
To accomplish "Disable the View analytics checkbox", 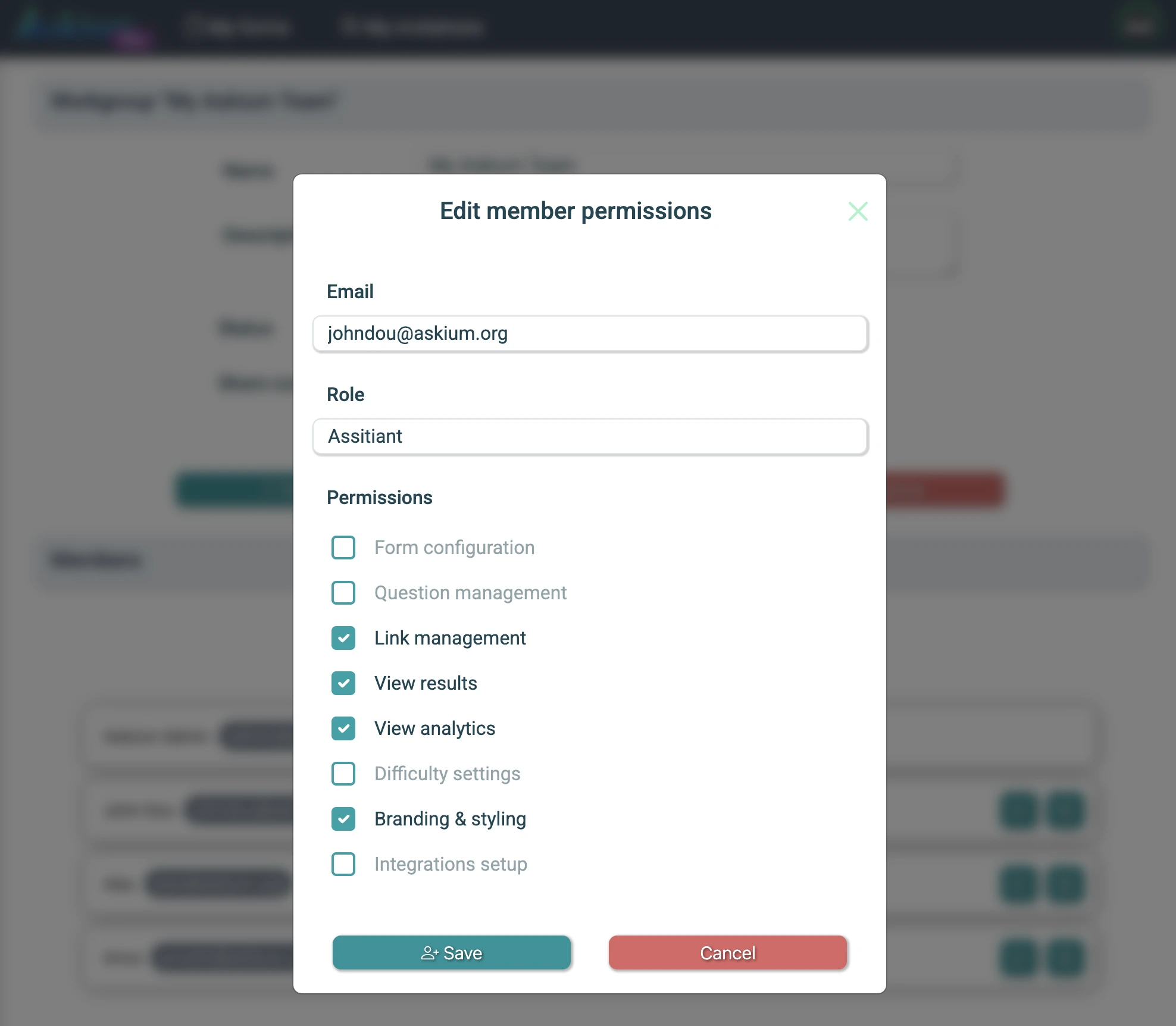I will point(343,728).
